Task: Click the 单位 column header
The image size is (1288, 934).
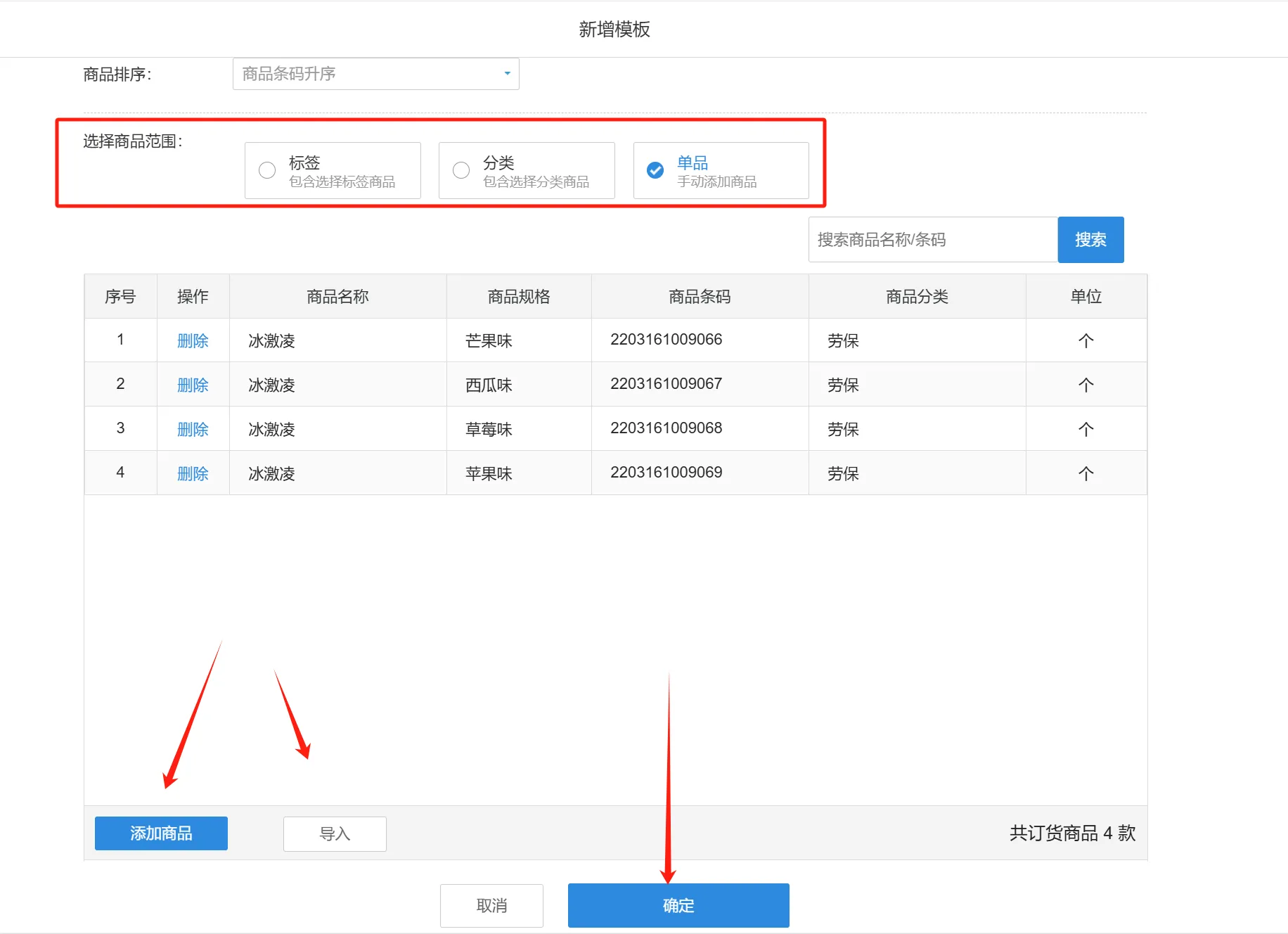Action: (x=1086, y=296)
